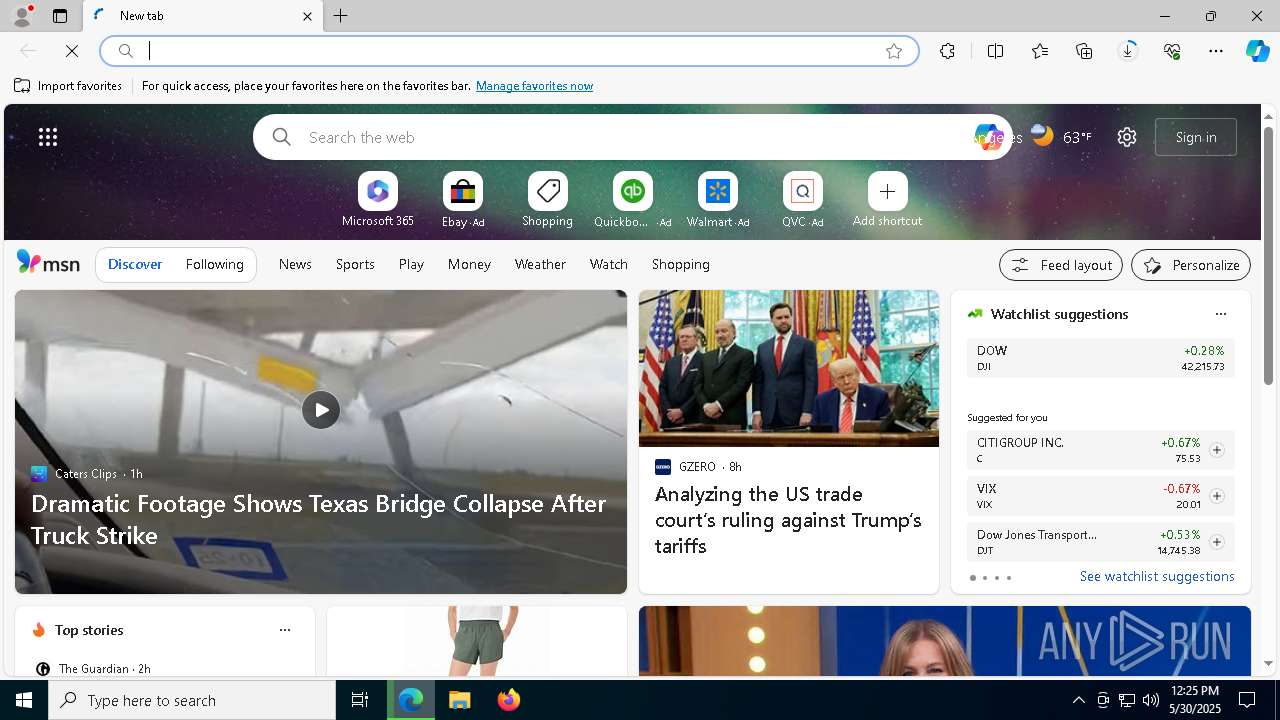The height and width of the screenshot is (720, 1280).
Task: Add VIX to watchlist
Action: (x=1216, y=496)
